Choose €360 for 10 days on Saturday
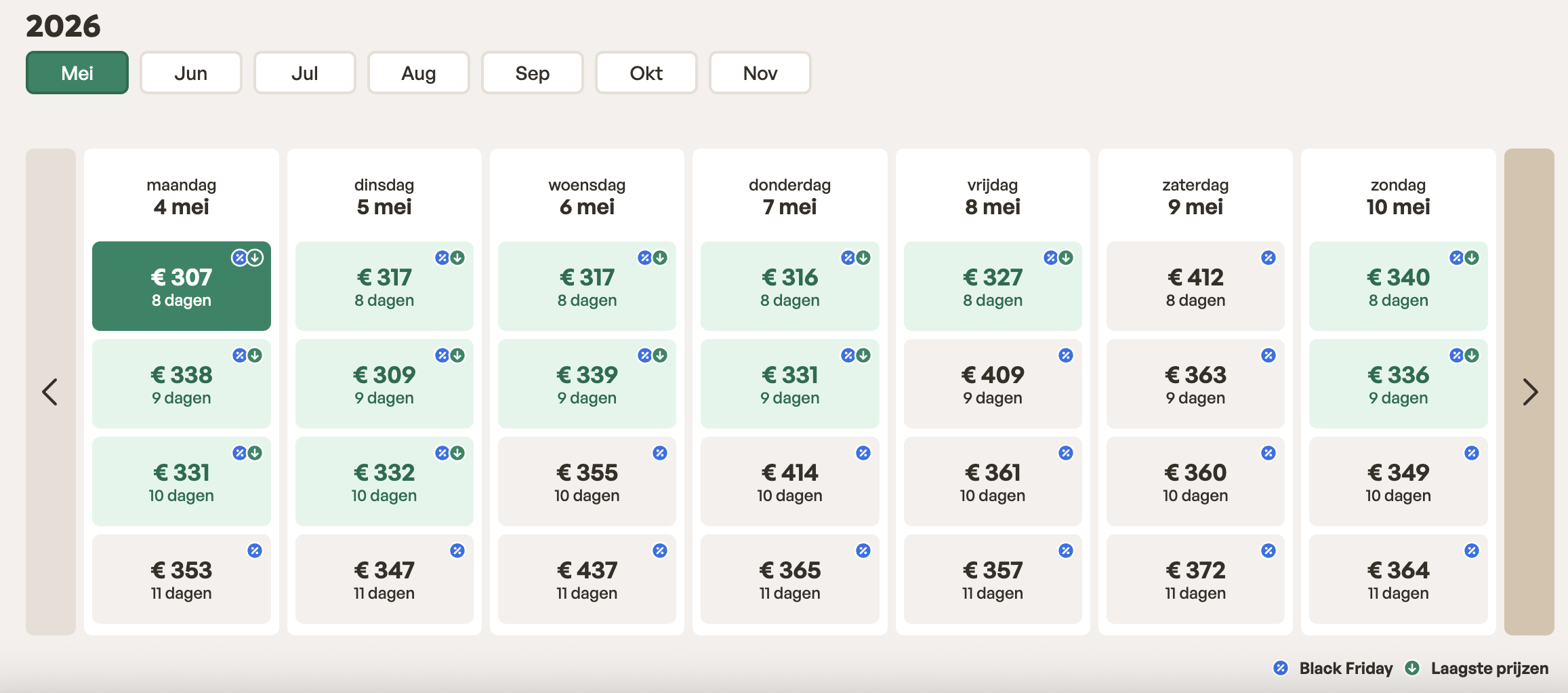The width and height of the screenshot is (1568, 693). click(1195, 481)
